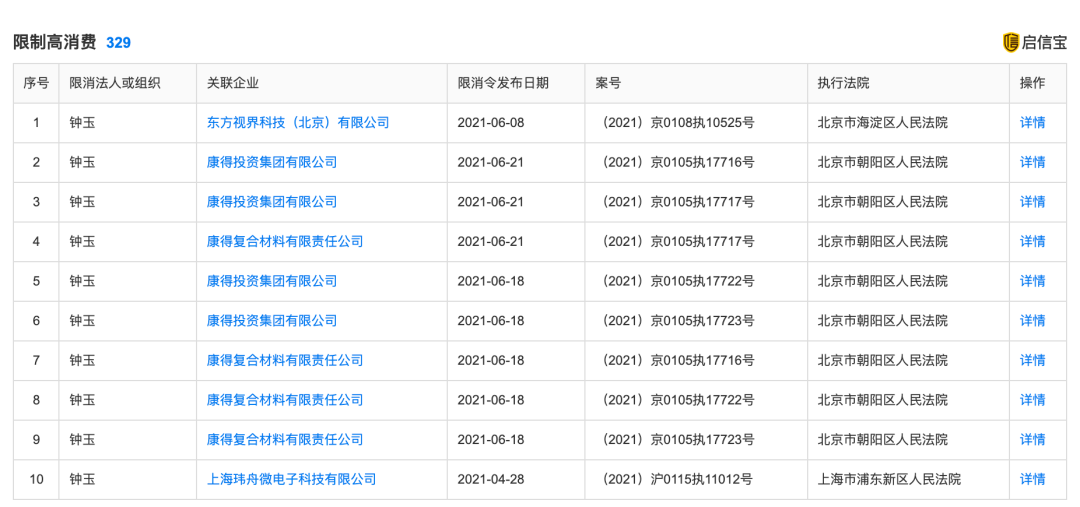View 详情 for row 1
Viewport: 1080px width, 507px height.
tap(1032, 123)
